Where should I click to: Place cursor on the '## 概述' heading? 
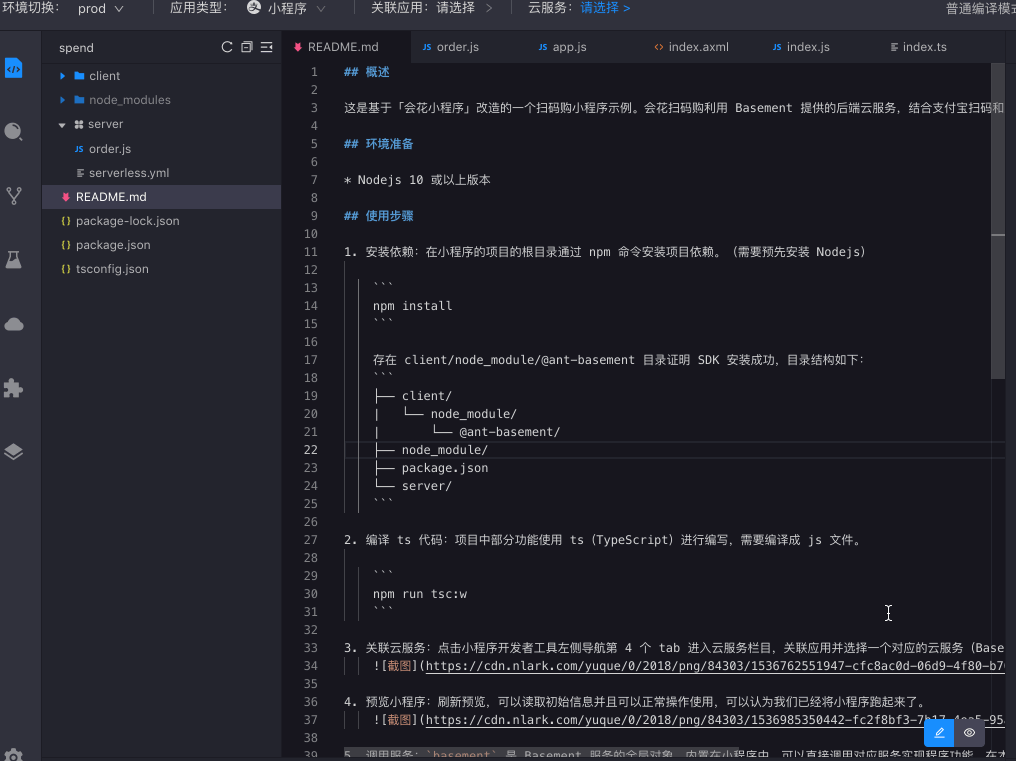pyautogui.click(x=367, y=72)
